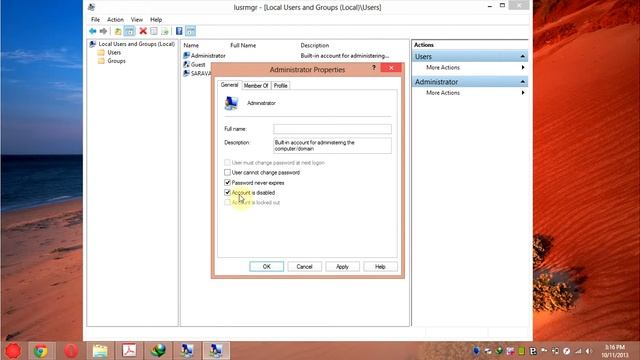Click the Cancel button in dialog
640x360 pixels.
tap(304, 267)
